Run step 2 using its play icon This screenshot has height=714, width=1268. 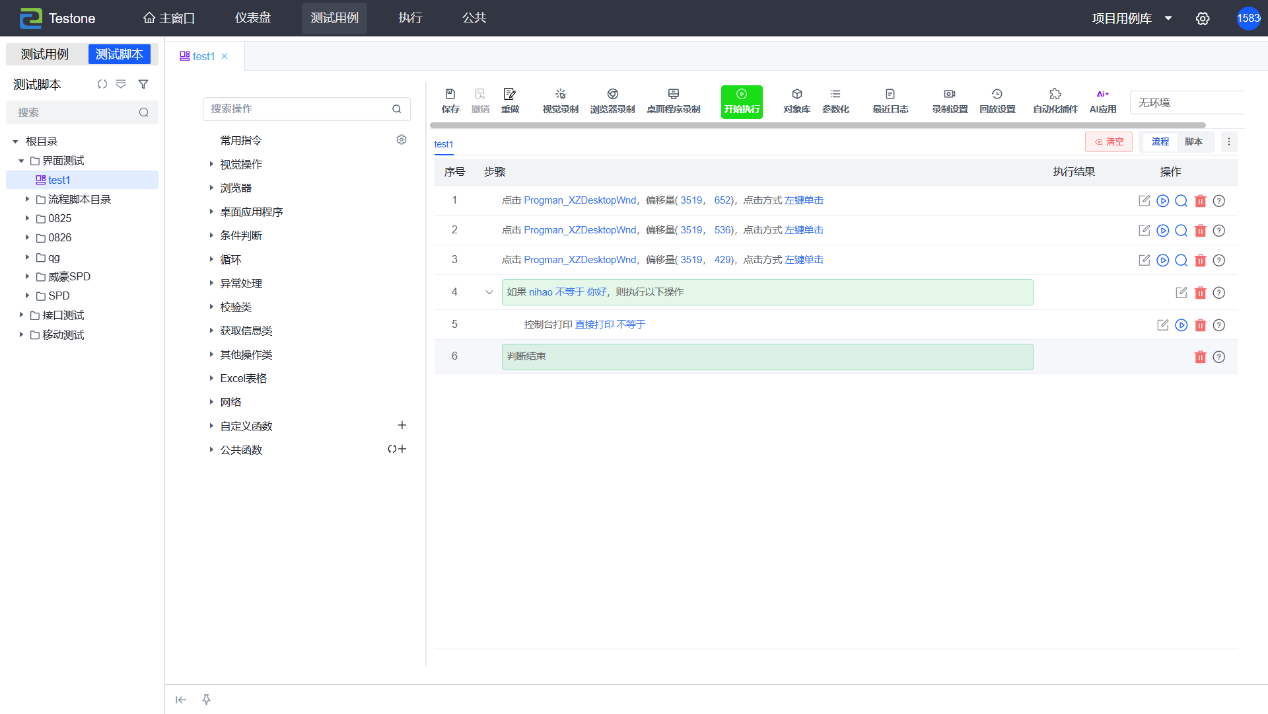pos(1163,231)
